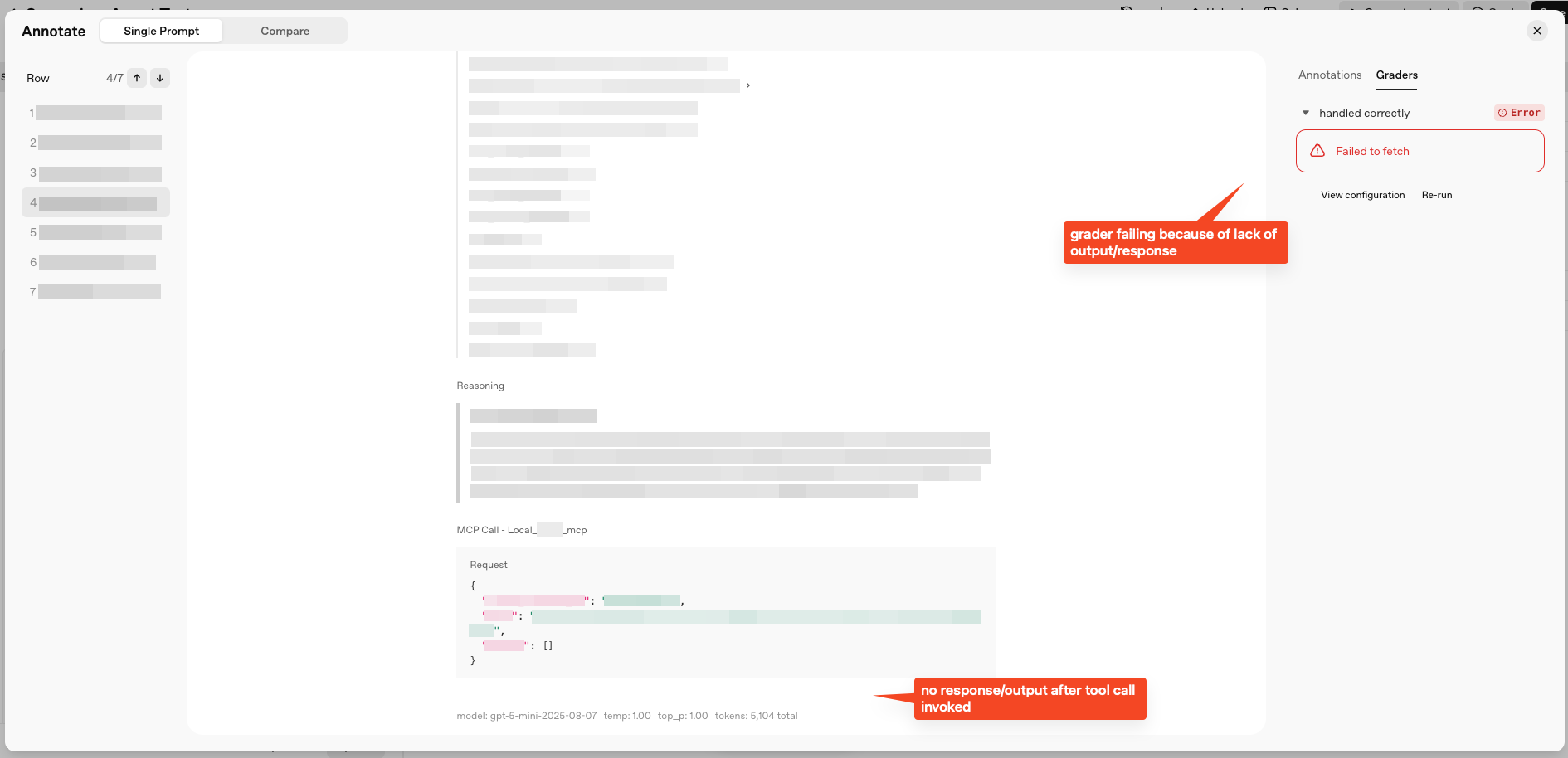The image size is (1568, 758).
Task: Switch to the Compare tab
Action: [x=285, y=31]
